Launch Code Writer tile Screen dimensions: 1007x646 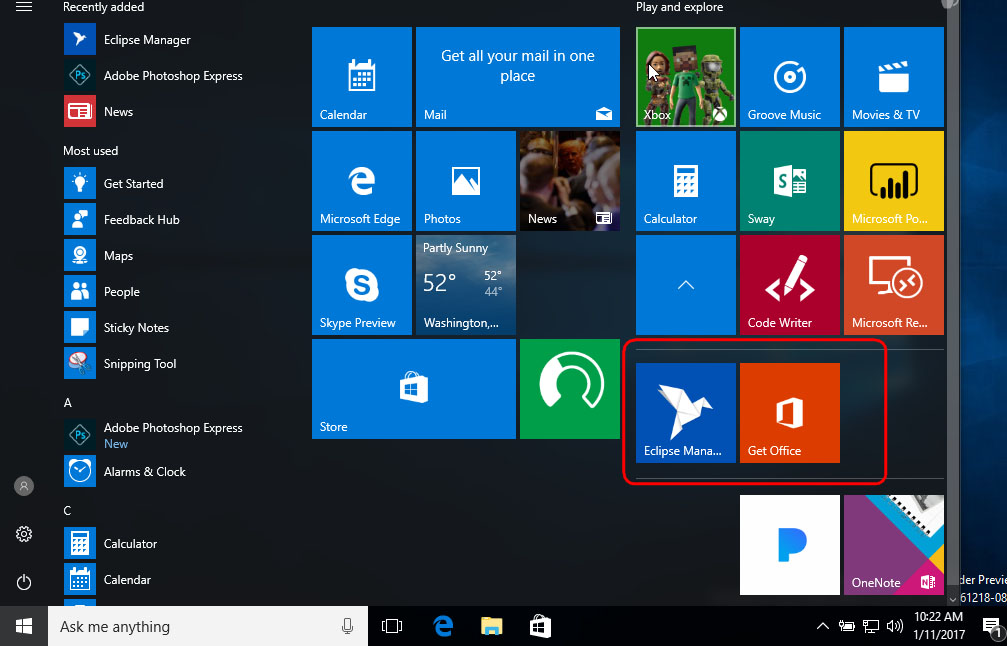tap(789, 284)
